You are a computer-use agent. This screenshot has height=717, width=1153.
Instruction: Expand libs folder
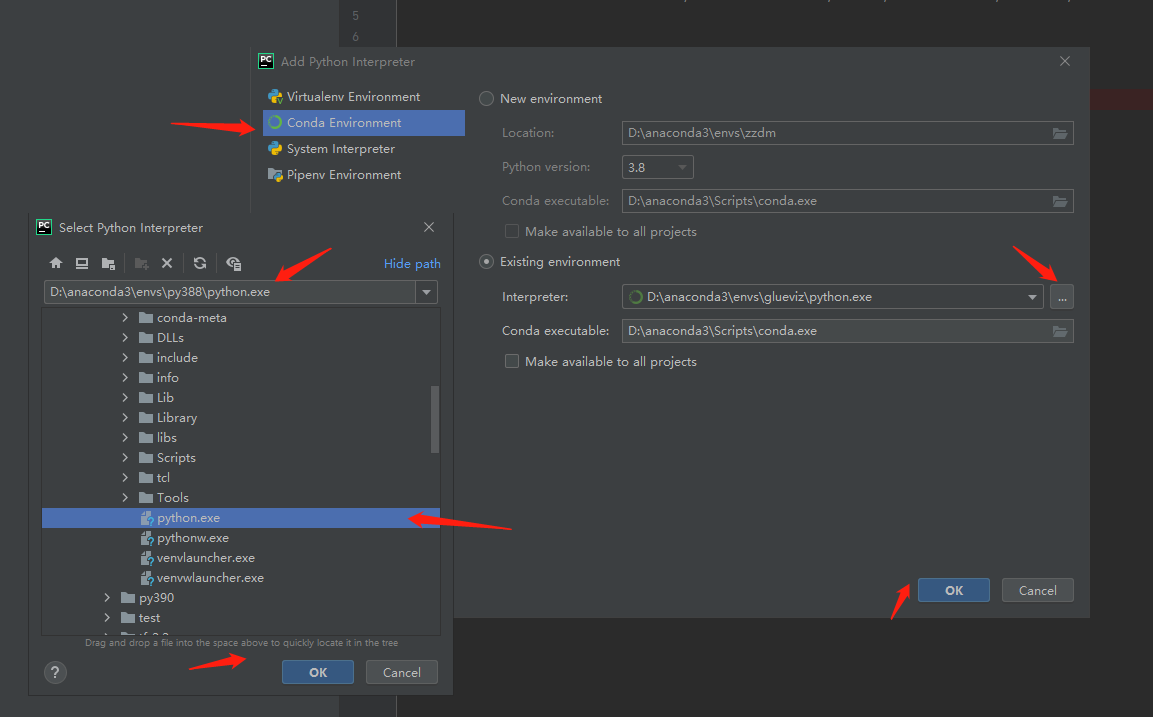125,438
